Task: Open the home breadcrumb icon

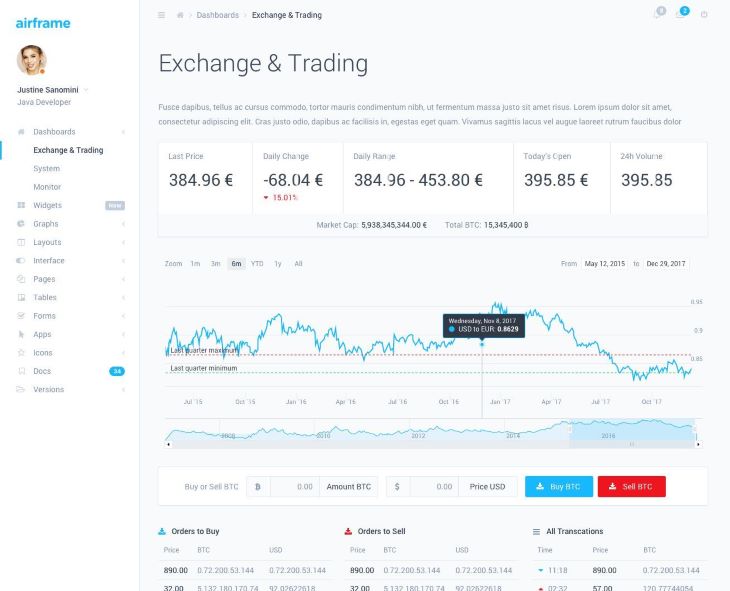Action: tap(180, 15)
